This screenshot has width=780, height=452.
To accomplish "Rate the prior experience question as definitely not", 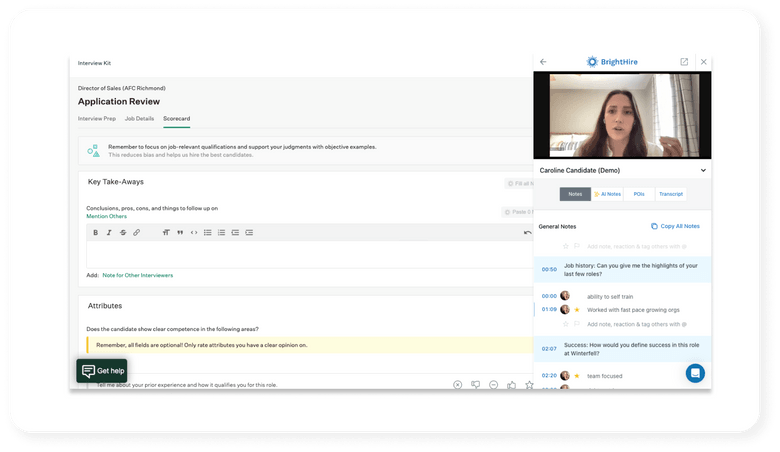I will [458, 385].
